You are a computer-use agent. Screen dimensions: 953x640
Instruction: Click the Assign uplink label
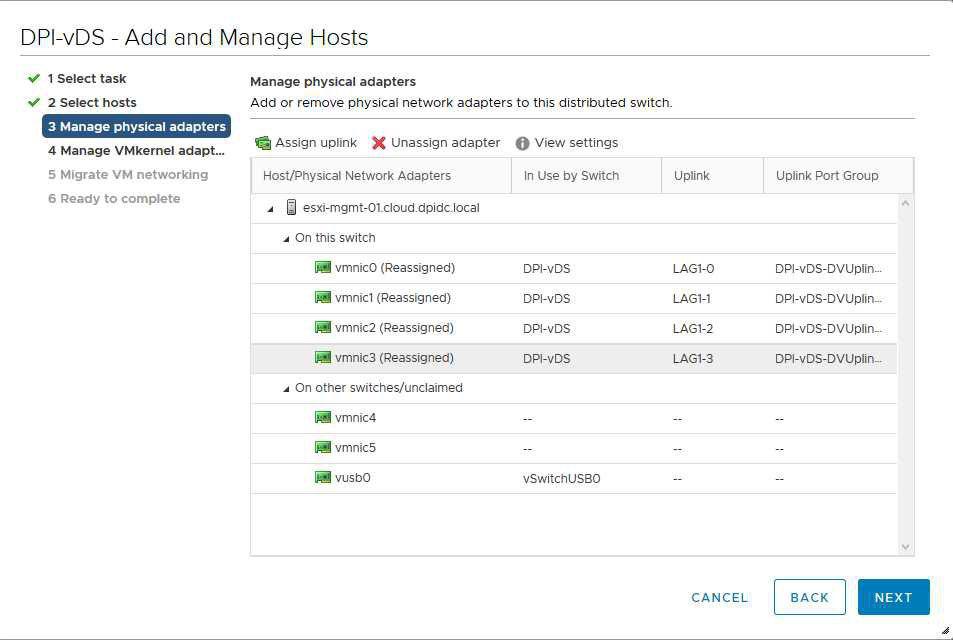click(x=316, y=142)
